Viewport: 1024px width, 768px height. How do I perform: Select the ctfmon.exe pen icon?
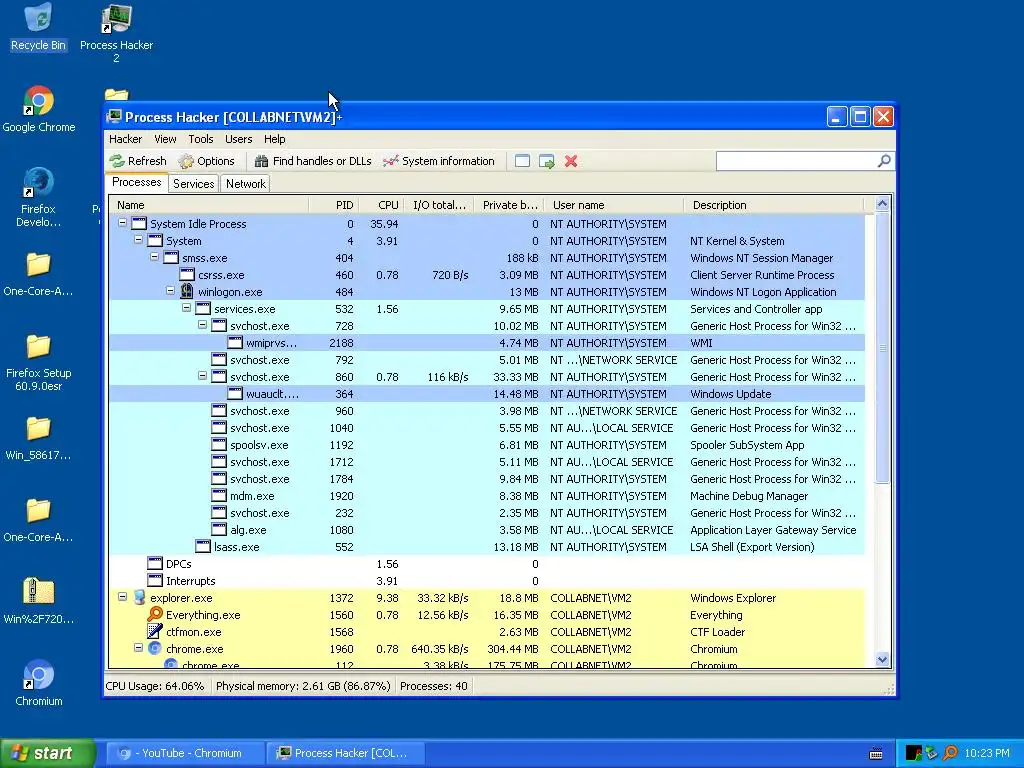[155, 632]
